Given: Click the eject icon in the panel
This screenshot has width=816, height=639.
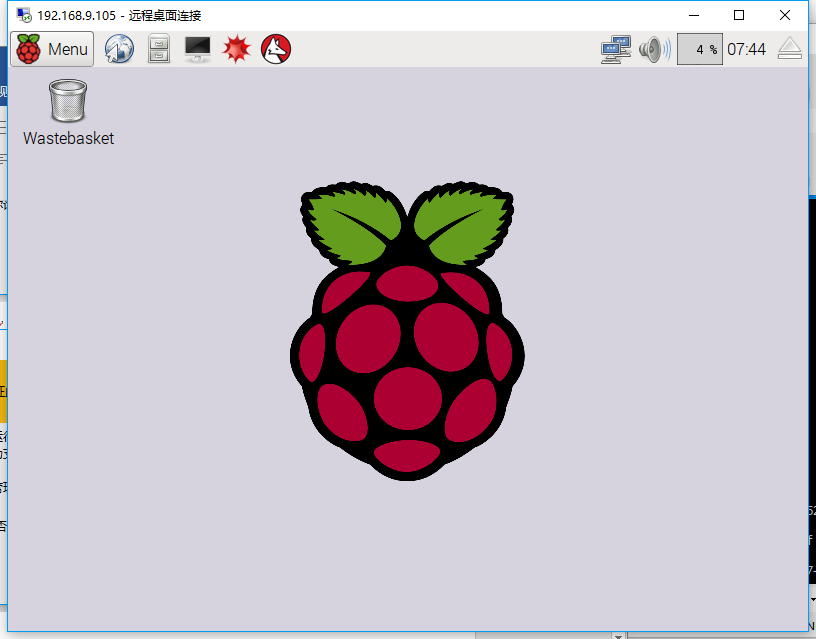Looking at the screenshot, I should coord(789,49).
